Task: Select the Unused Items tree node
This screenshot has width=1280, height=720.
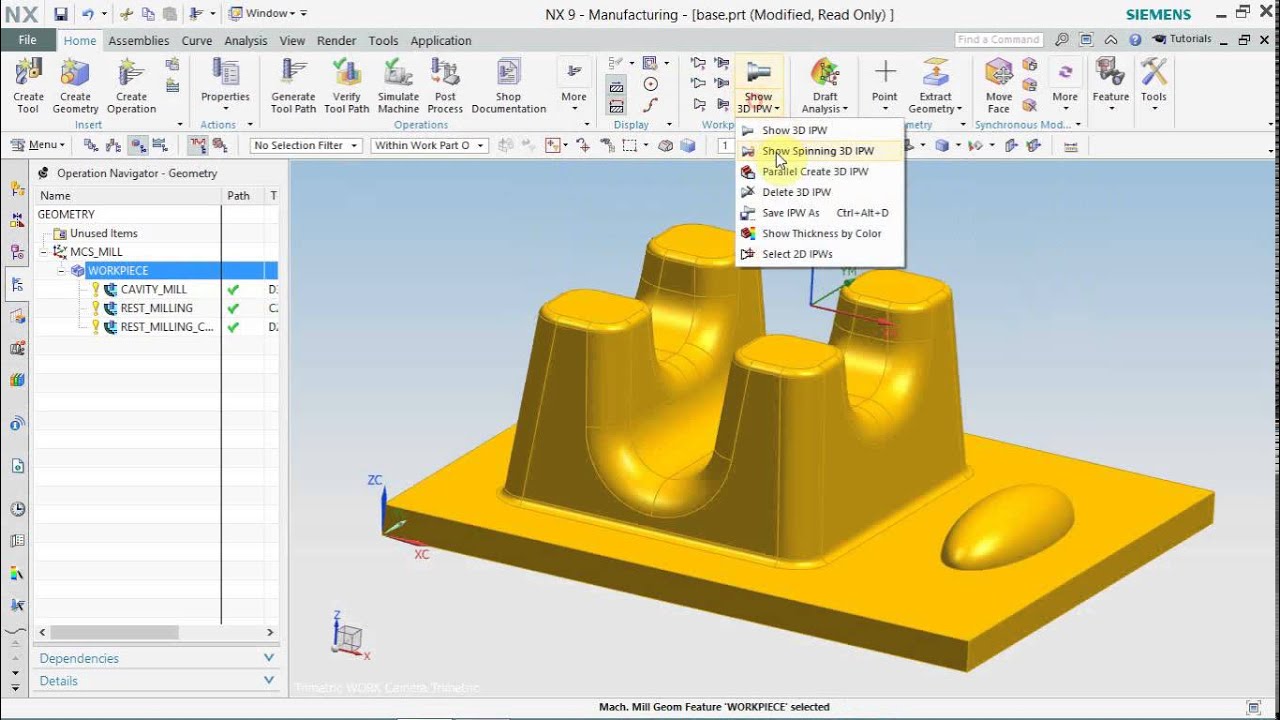Action: coord(103,233)
